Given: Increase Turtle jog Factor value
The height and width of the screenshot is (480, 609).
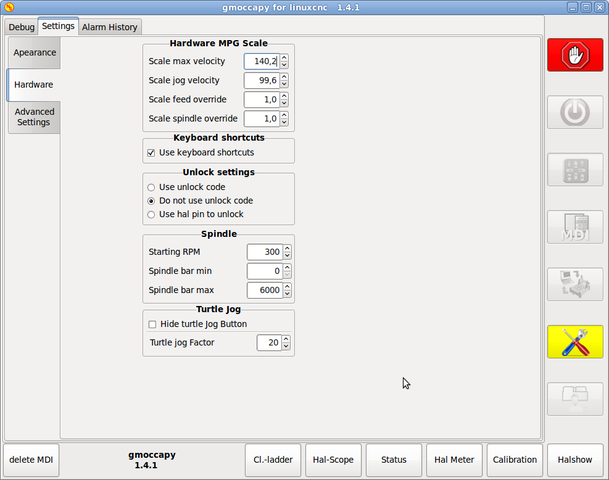Looking at the screenshot, I should click(x=286, y=339).
